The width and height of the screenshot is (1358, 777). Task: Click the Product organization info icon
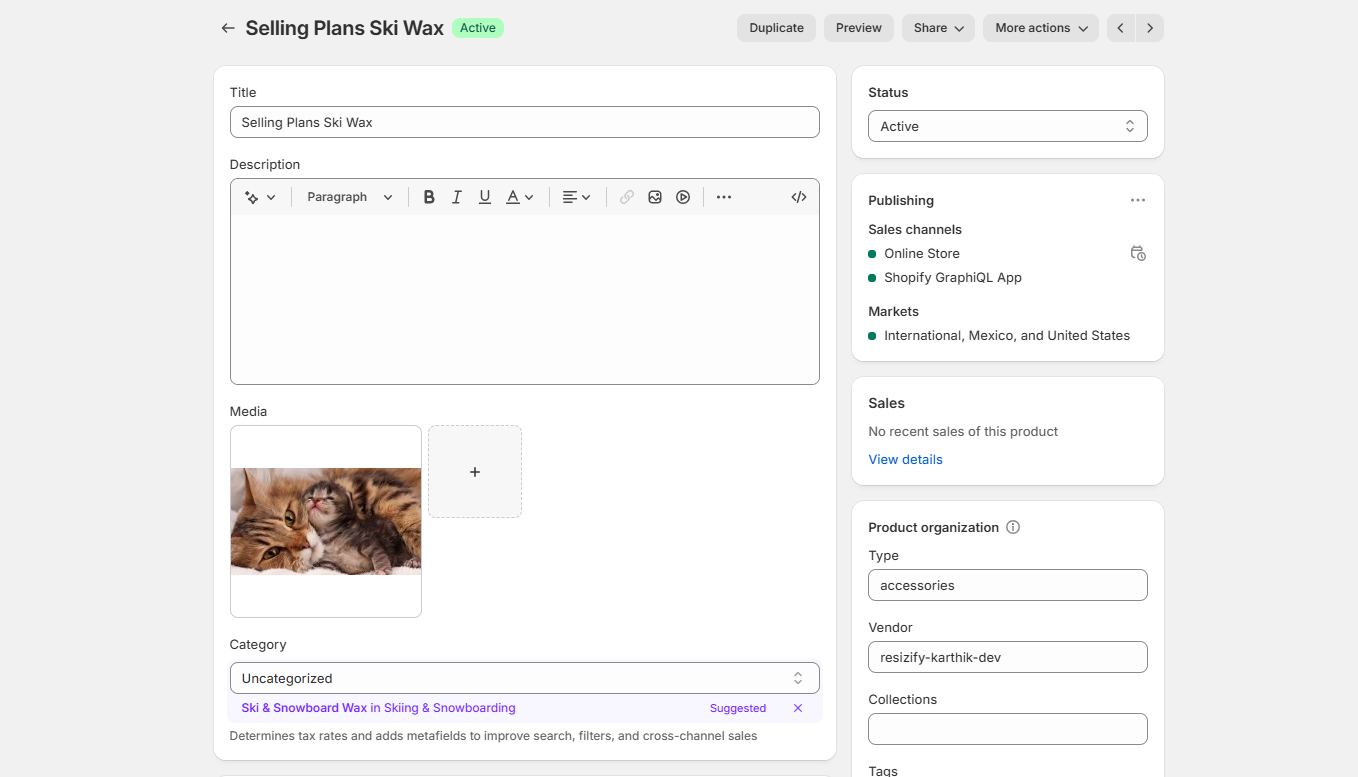point(1013,527)
